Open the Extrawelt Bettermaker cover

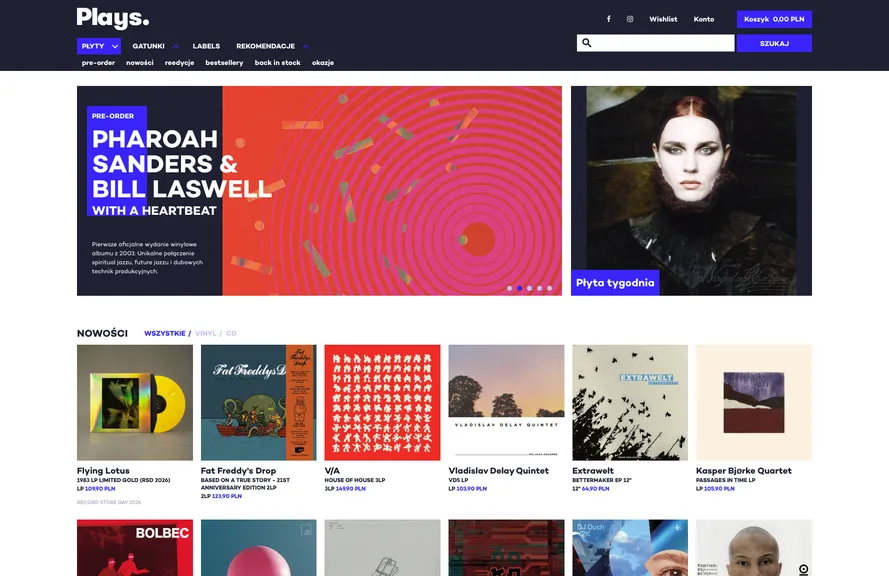point(630,403)
